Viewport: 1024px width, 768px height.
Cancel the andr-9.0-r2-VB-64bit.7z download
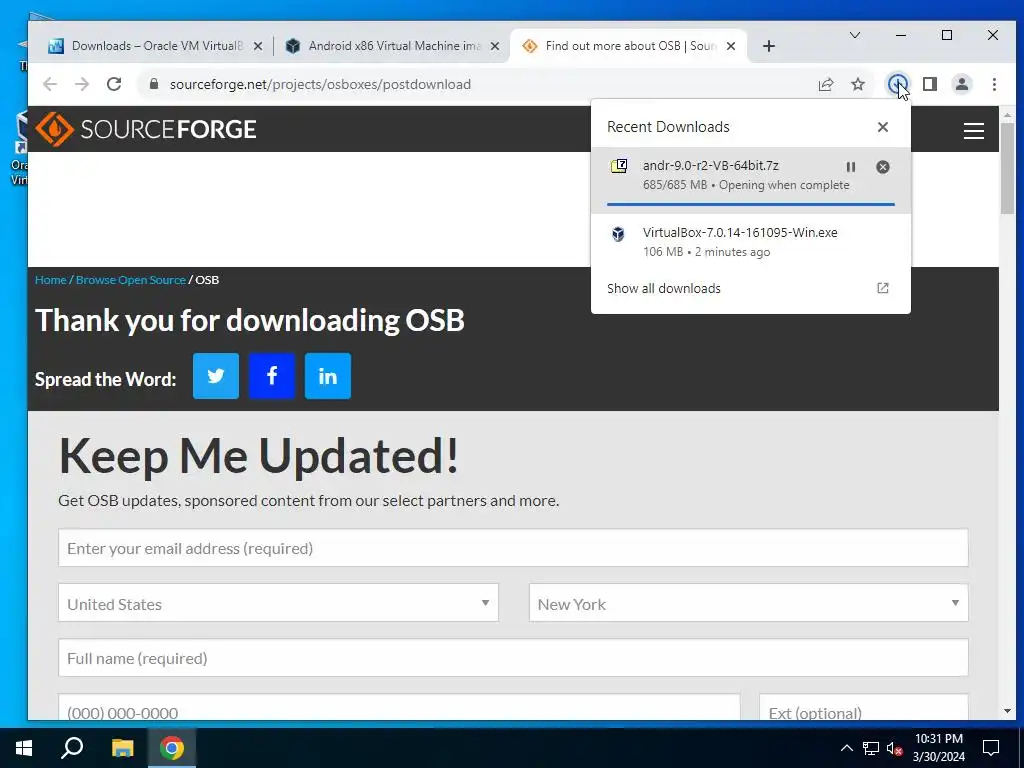click(882, 167)
